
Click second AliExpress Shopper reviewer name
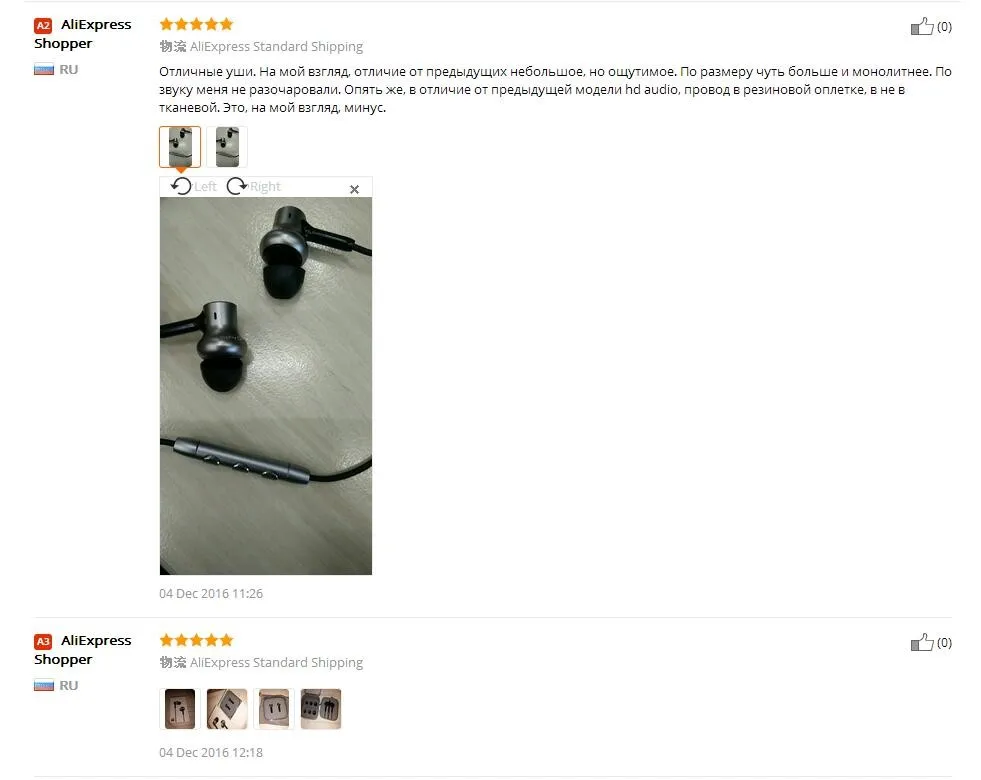click(83, 650)
